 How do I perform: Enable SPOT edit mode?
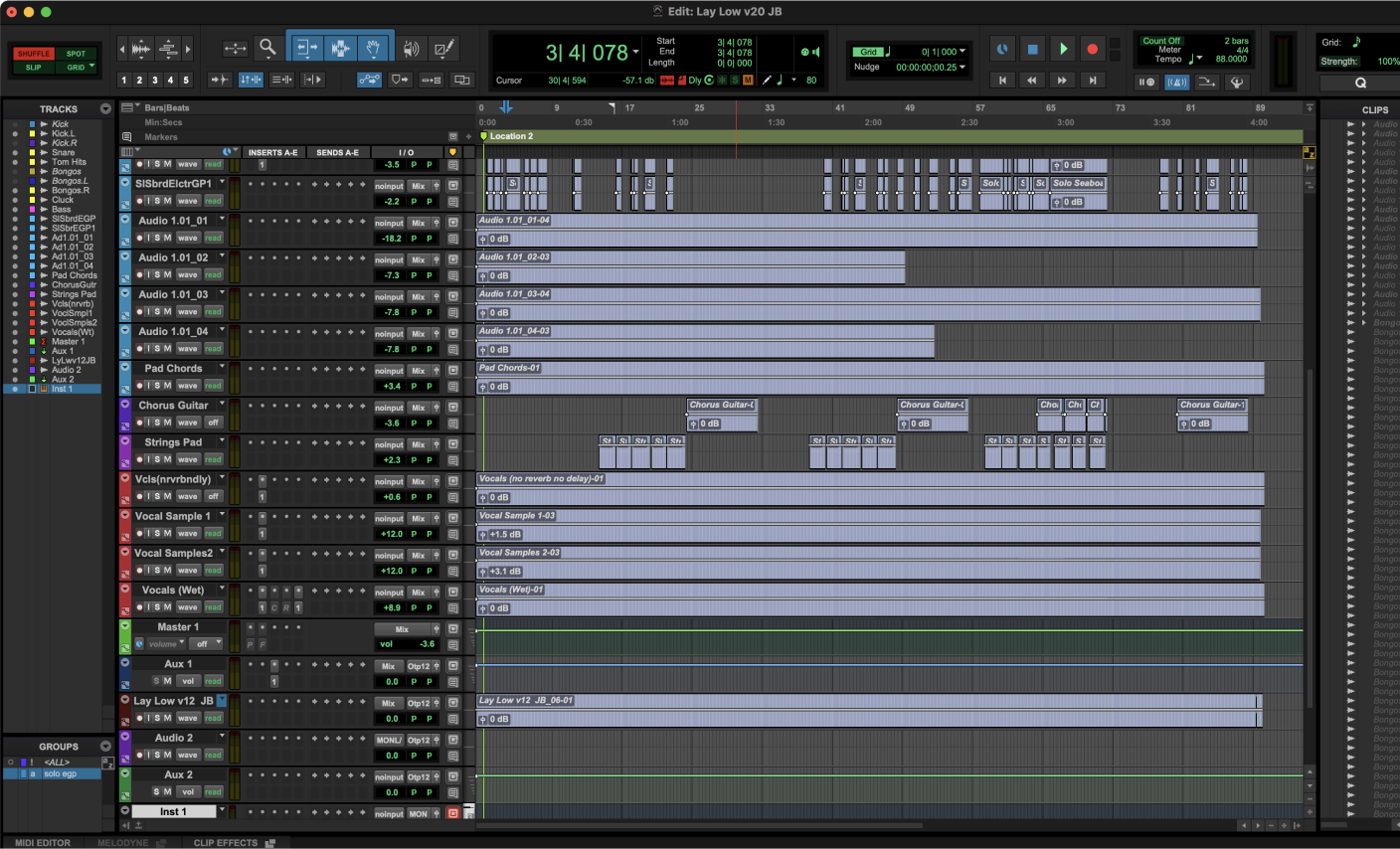[x=77, y=54]
